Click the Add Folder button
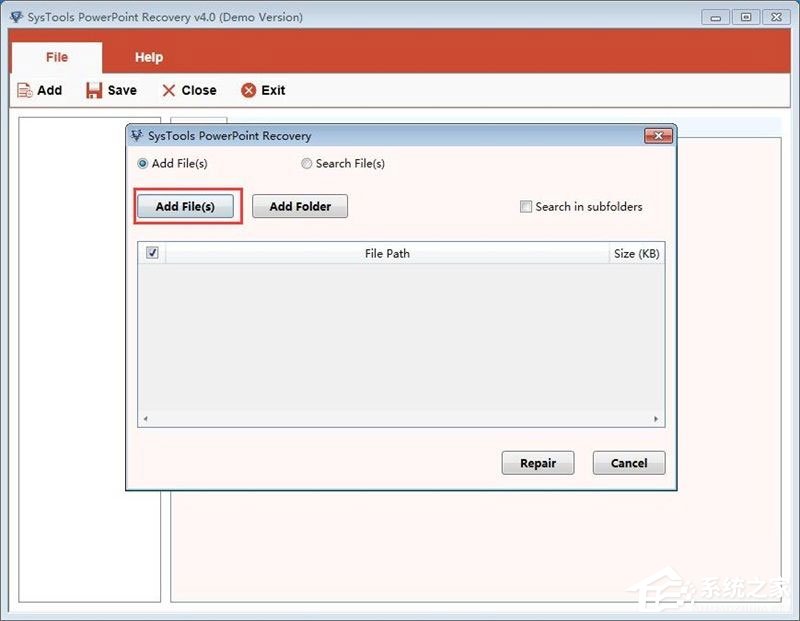The image size is (800, 621). pos(300,206)
